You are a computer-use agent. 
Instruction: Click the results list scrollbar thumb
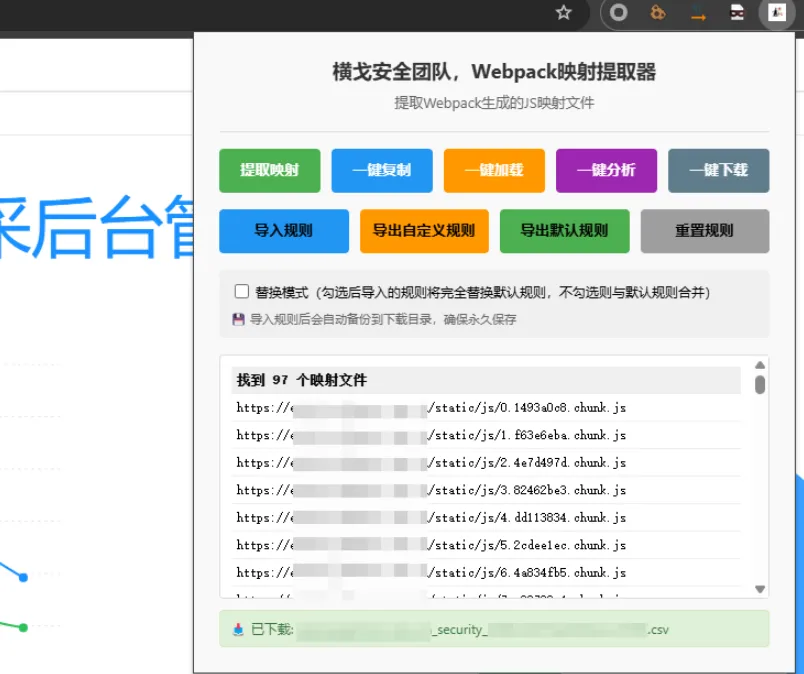[x=760, y=385]
